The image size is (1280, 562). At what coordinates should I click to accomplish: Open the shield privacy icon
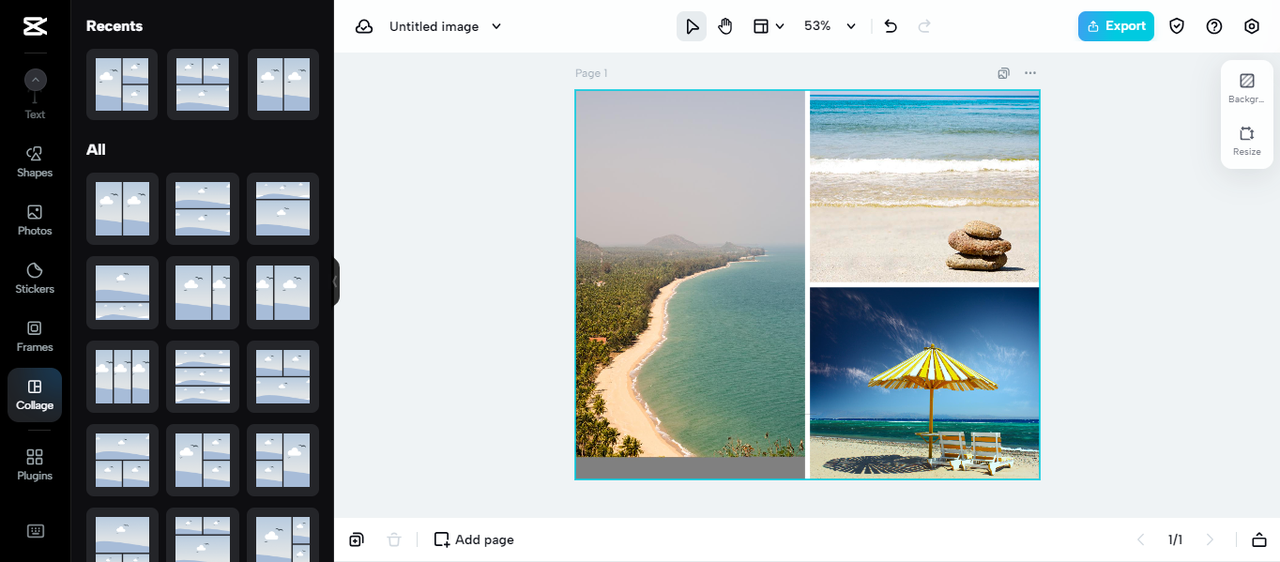(x=1177, y=26)
